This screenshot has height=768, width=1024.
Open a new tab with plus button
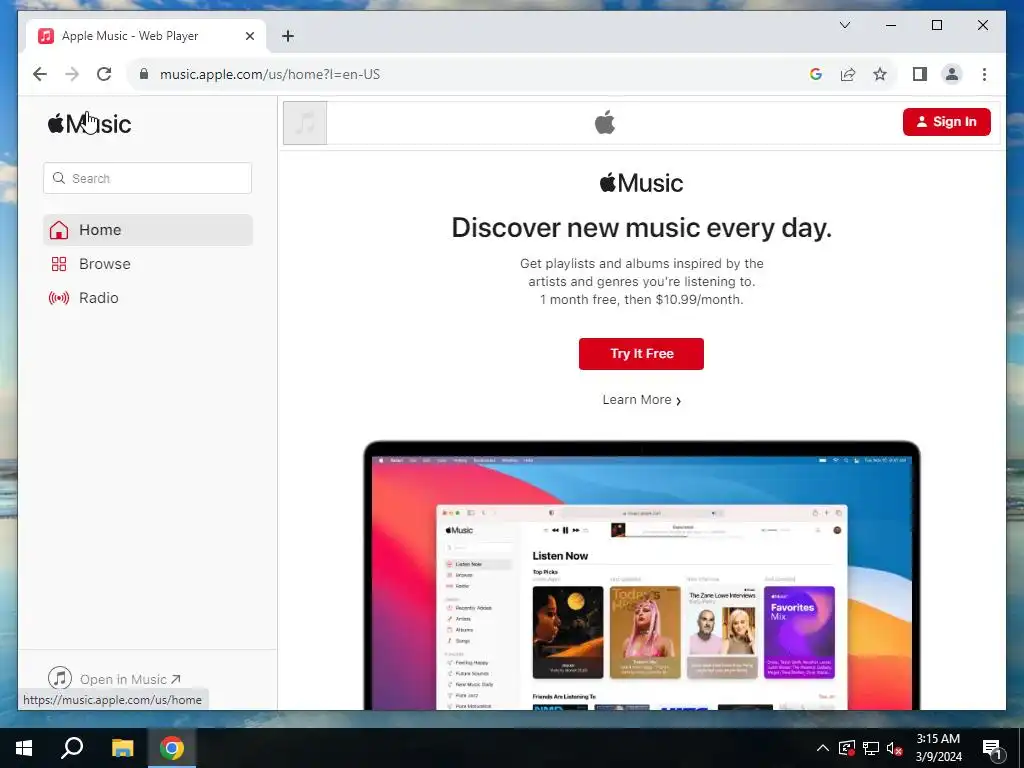tap(288, 36)
